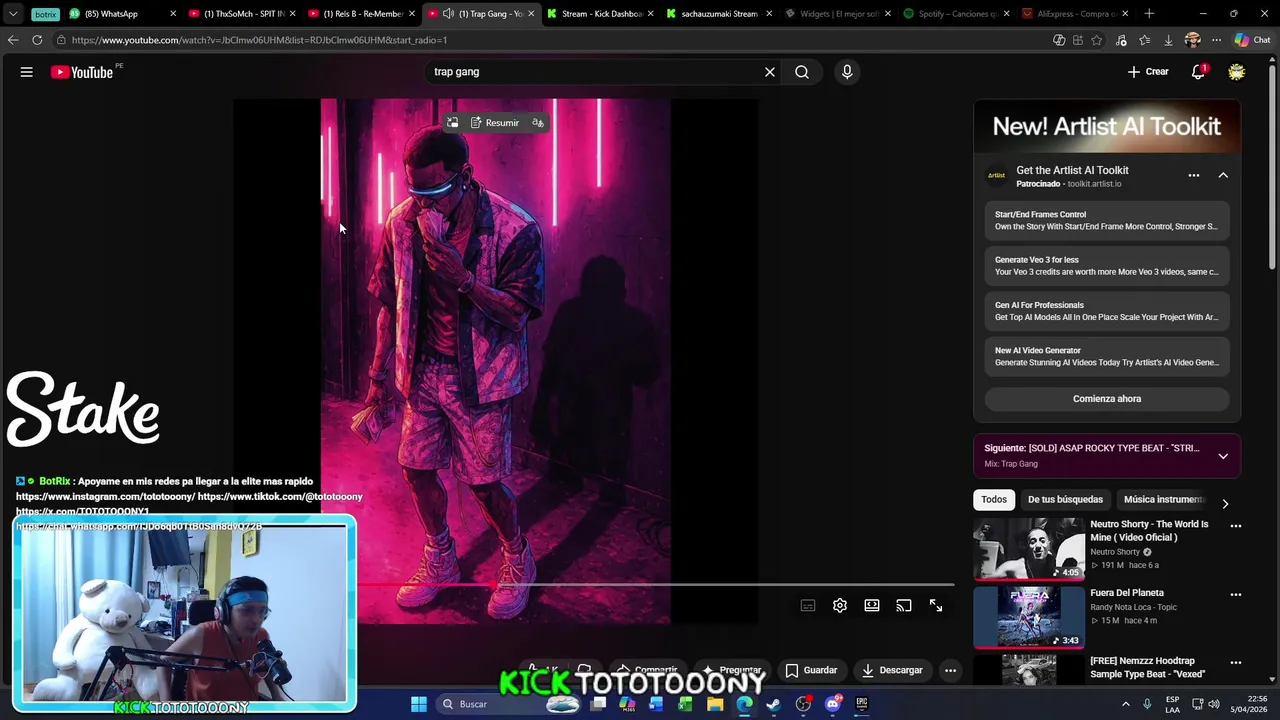Switch to the ThxSoMch SPIT browser tab
The image size is (1280, 720).
240,14
